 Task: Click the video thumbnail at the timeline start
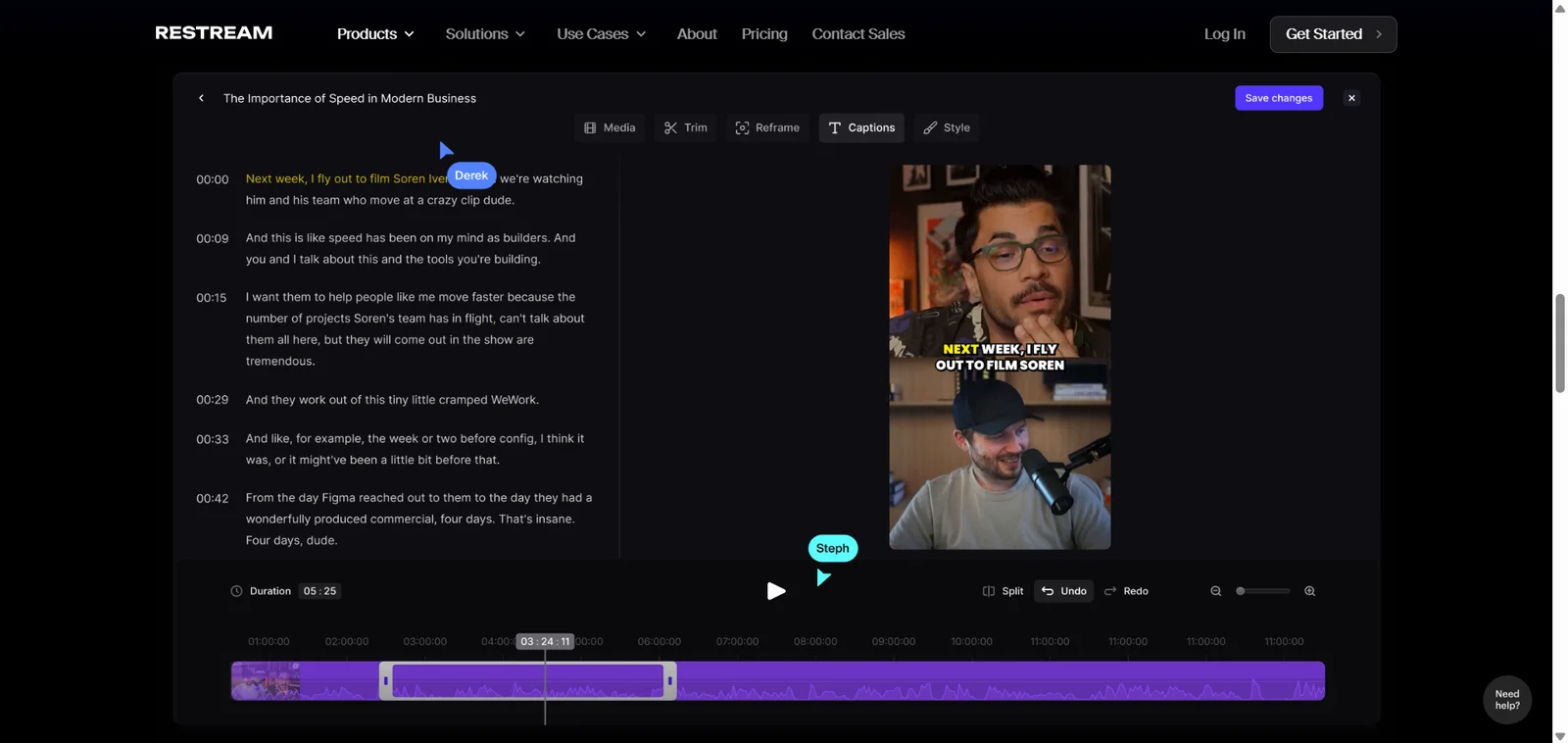266,680
